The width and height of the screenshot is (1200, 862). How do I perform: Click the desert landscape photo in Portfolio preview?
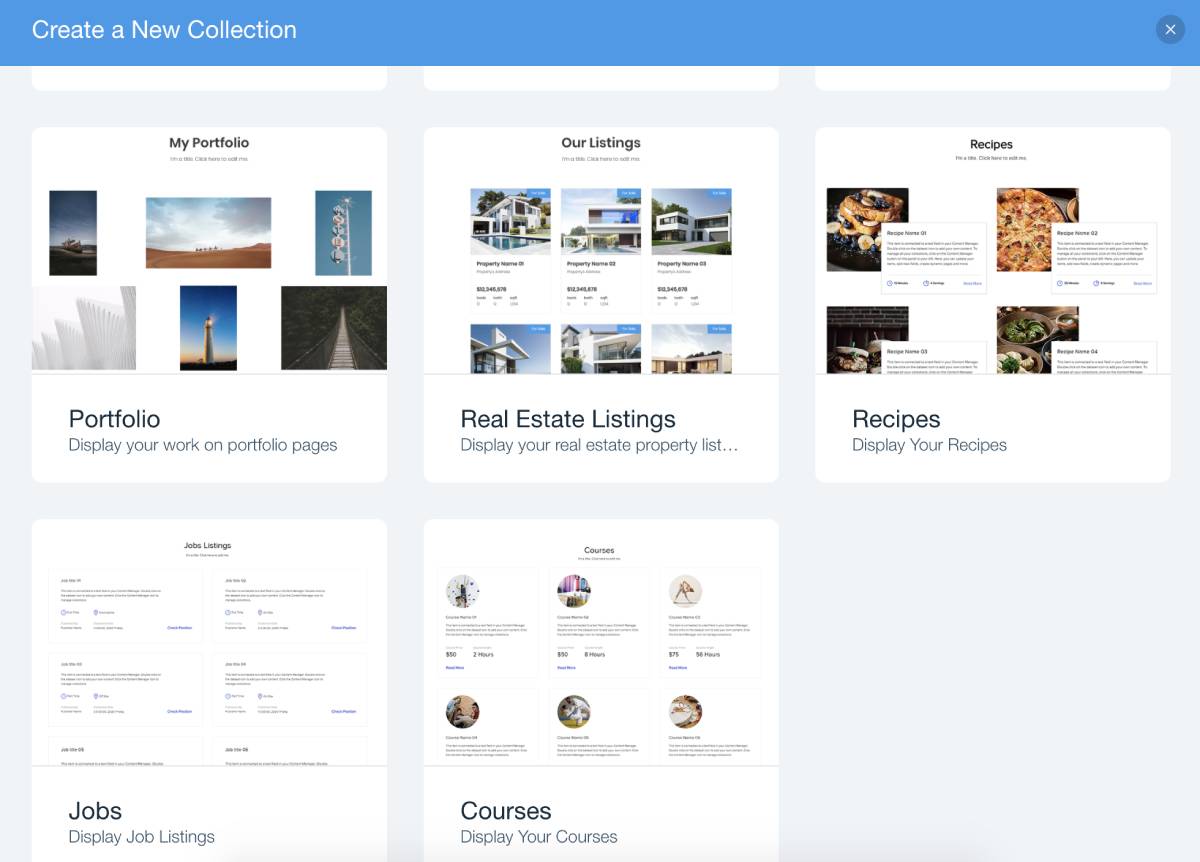coord(208,232)
